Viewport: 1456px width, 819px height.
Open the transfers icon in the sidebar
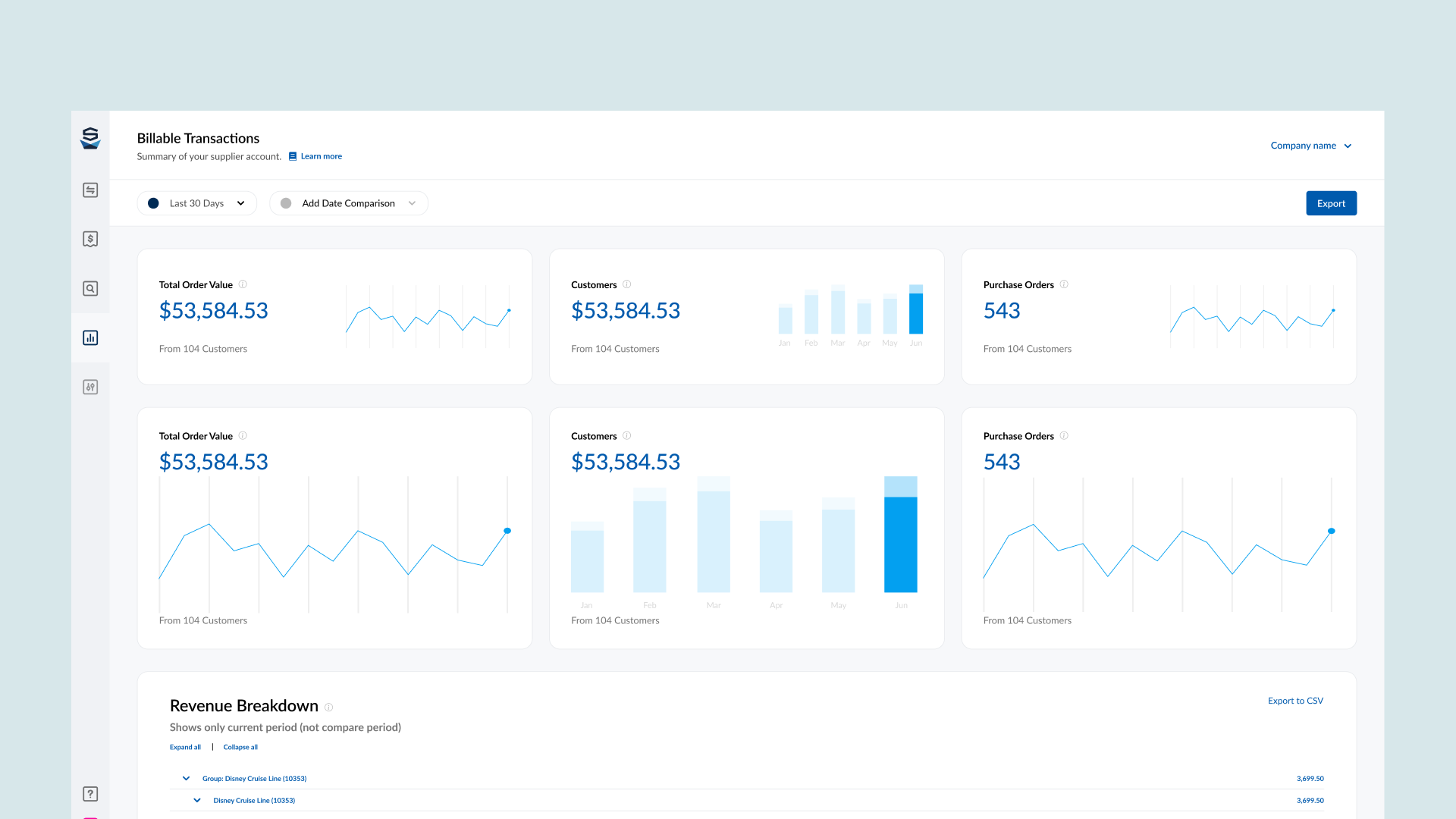90,190
